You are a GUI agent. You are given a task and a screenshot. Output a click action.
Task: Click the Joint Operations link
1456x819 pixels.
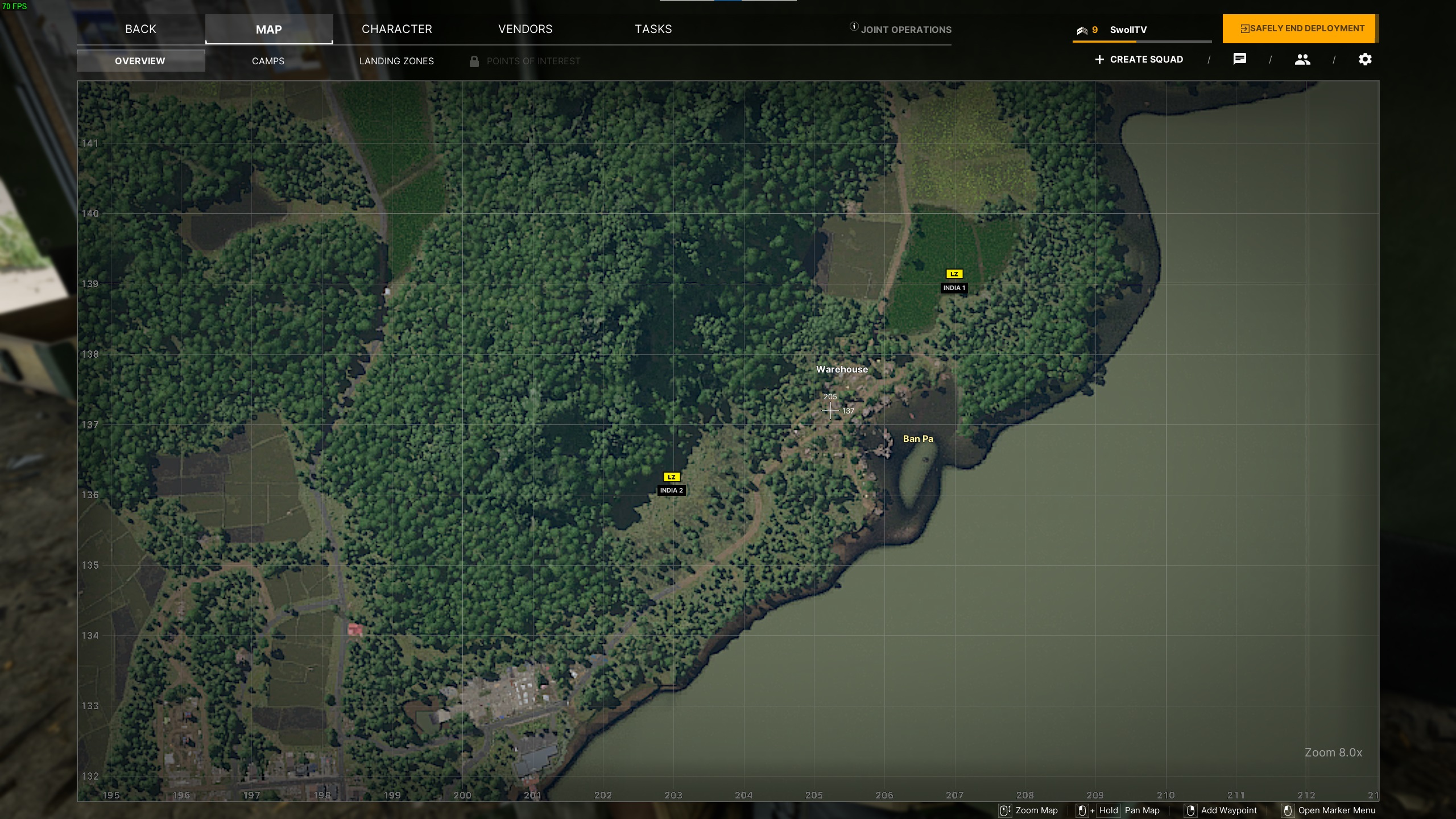tap(905, 30)
